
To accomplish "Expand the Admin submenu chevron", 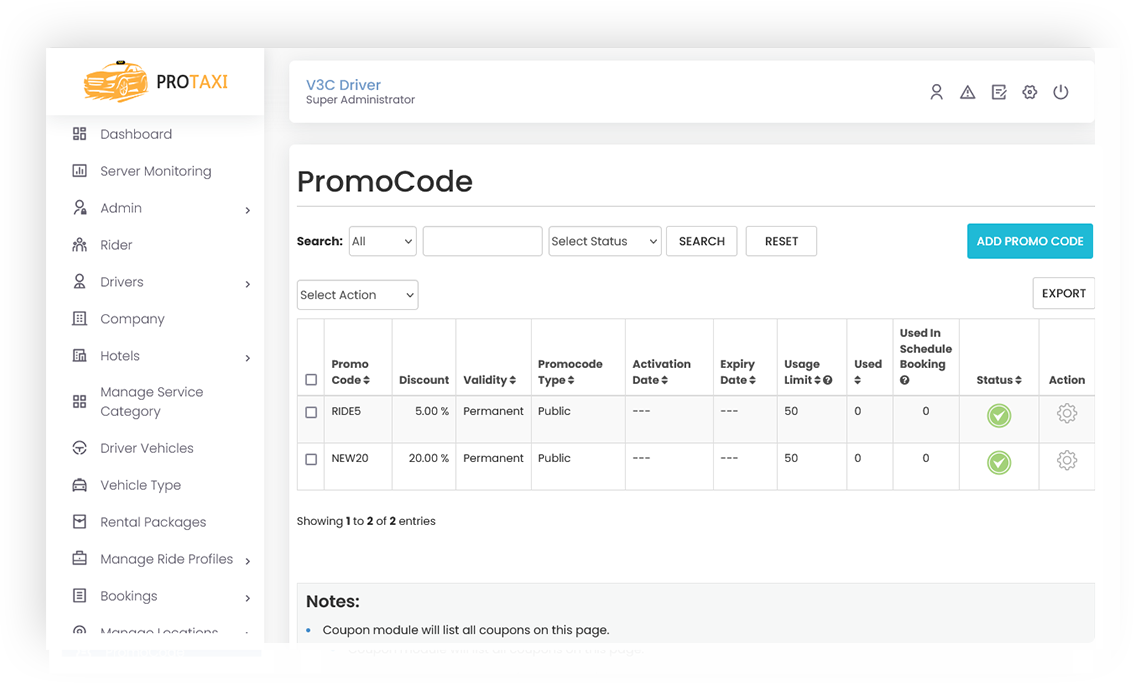I will (x=248, y=210).
